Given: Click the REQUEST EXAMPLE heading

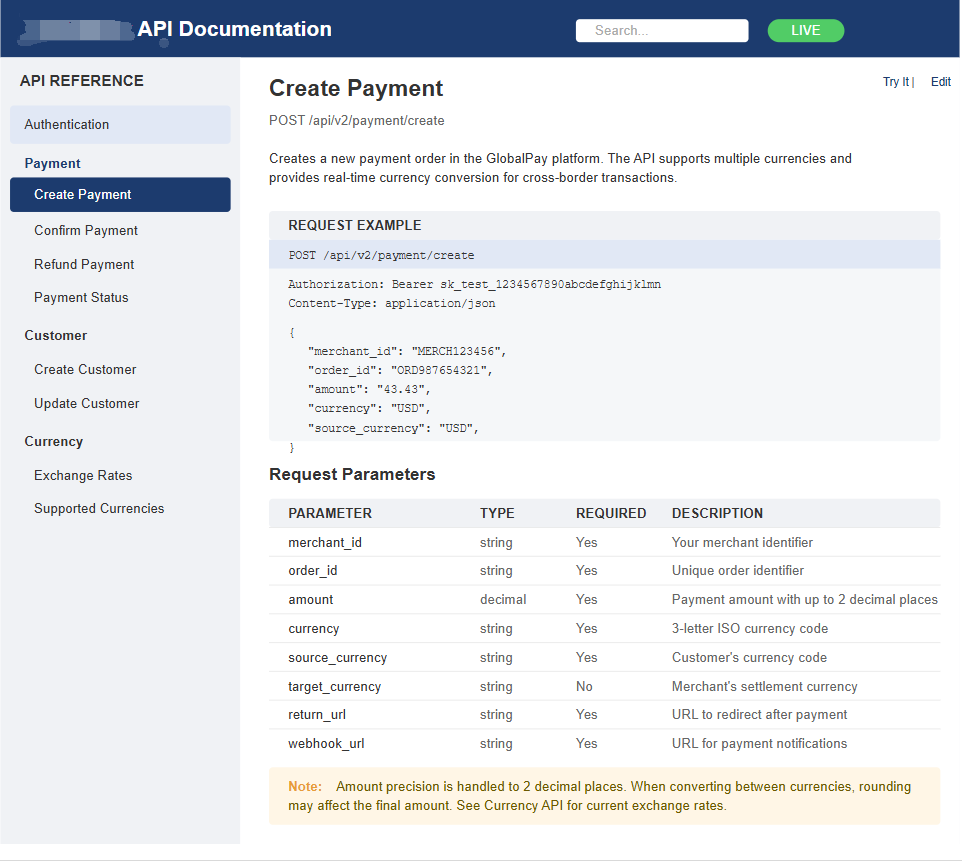Looking at the screenshot, I should [x=355, y=225].
